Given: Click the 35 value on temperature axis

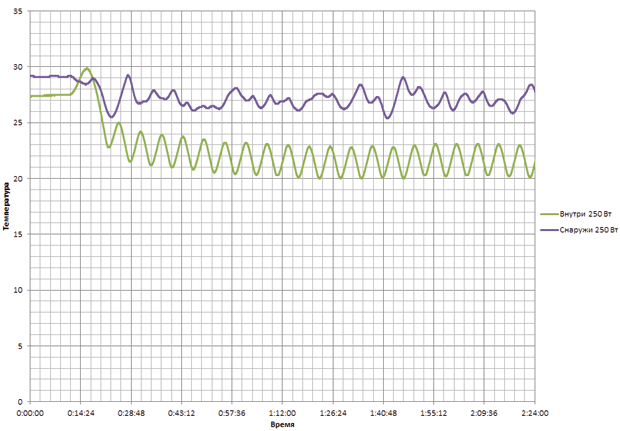Looking at the screenshot, I should pos(19,11).
